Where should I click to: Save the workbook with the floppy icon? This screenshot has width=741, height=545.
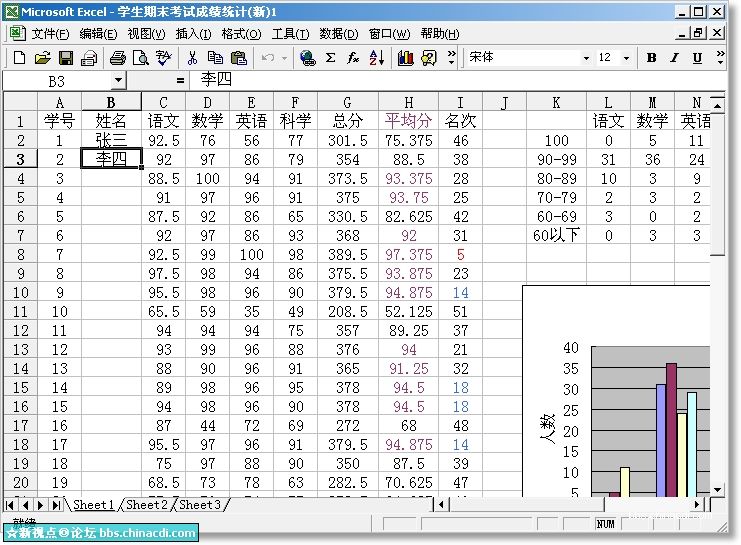tap(66, 58)
